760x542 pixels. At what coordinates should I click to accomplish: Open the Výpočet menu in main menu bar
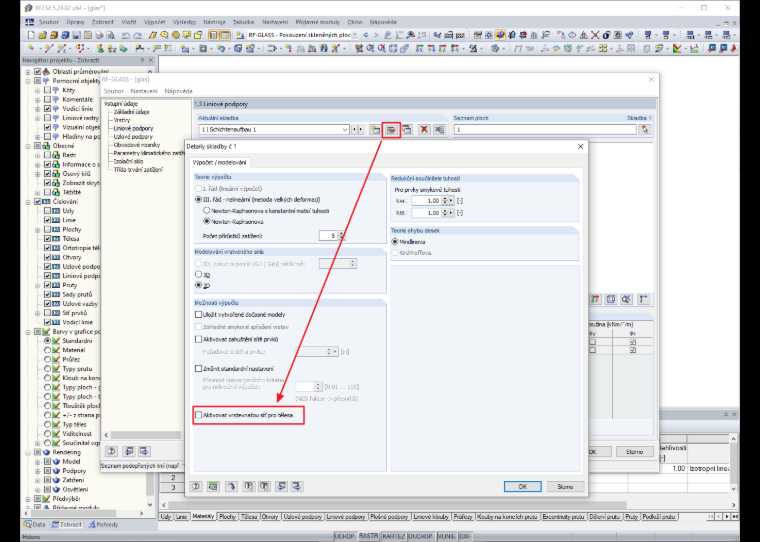point(155,22)
